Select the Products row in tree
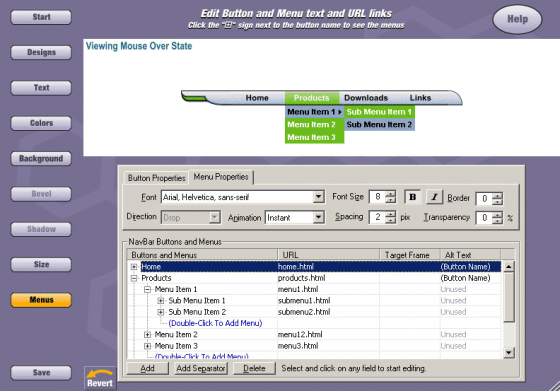This screenshot has width=560, height=391. 314,278
